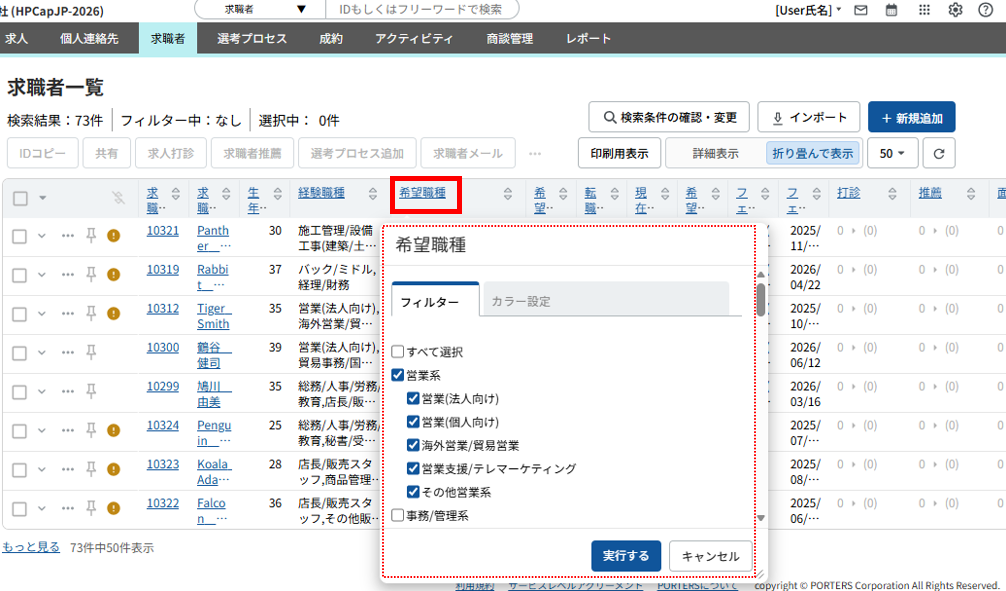Expand the row chevron for candidate 10300
The height and width of the screenshot is (591, 1006).
(42, 352)
